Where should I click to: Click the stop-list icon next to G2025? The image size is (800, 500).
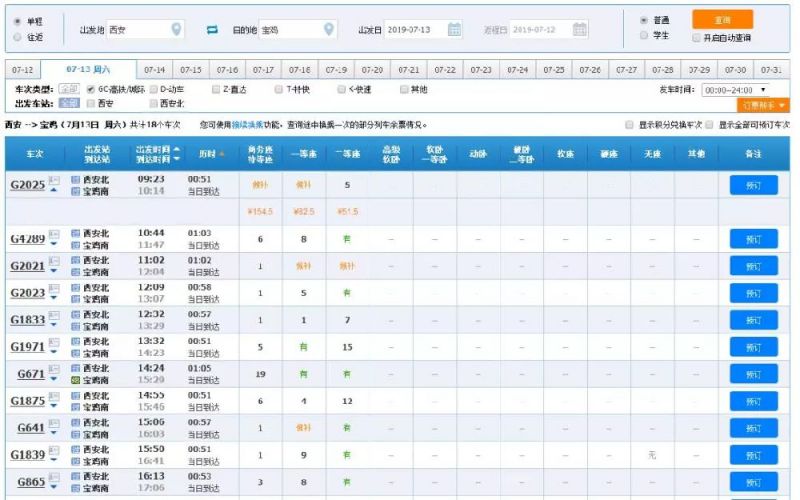pos(54,180)
